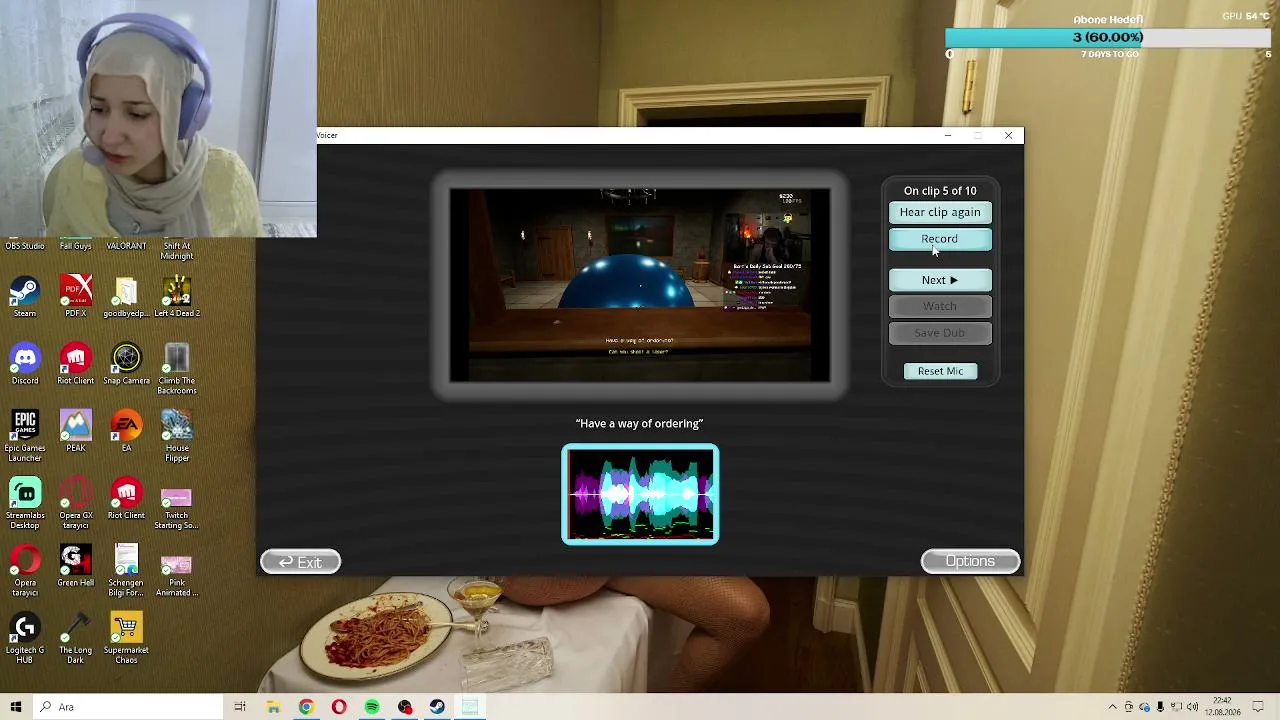Replay audio with Hear clip again

[940, 212]
